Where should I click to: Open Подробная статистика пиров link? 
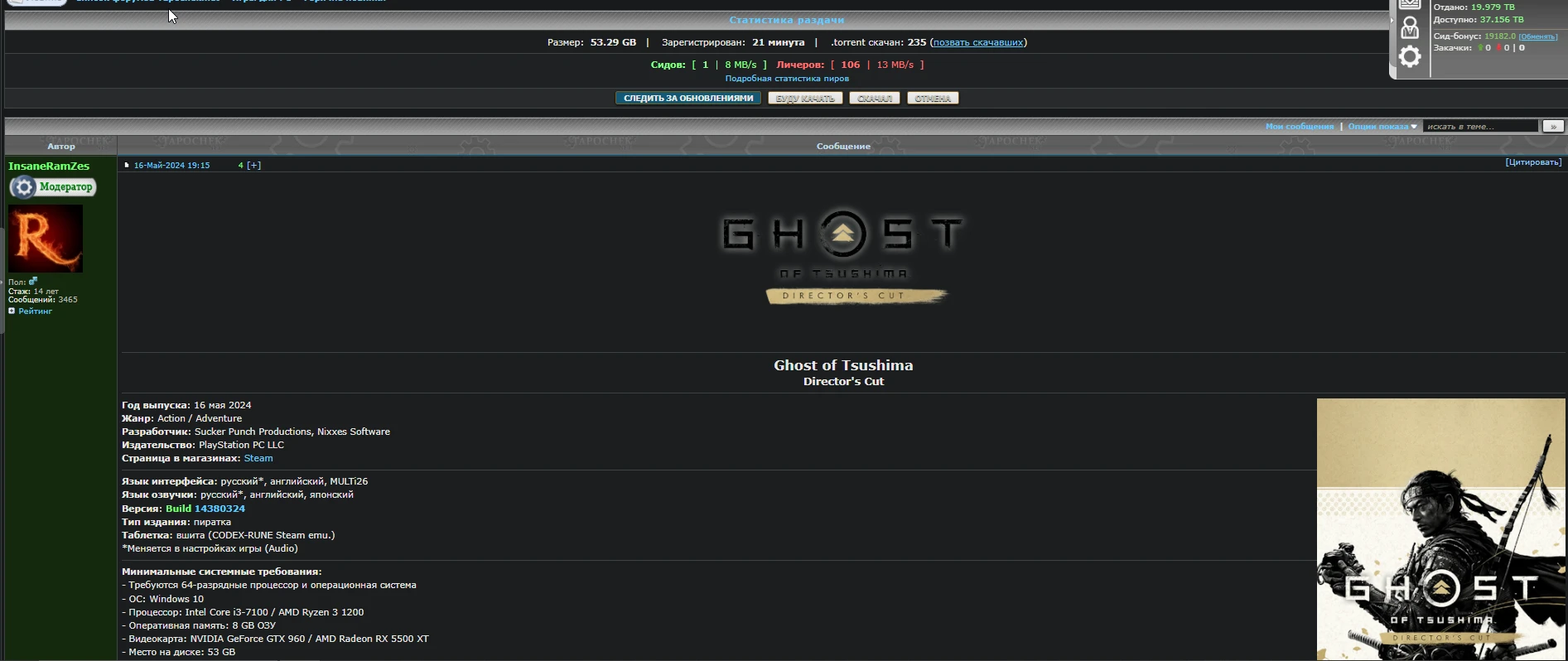[x=787, y=79]
